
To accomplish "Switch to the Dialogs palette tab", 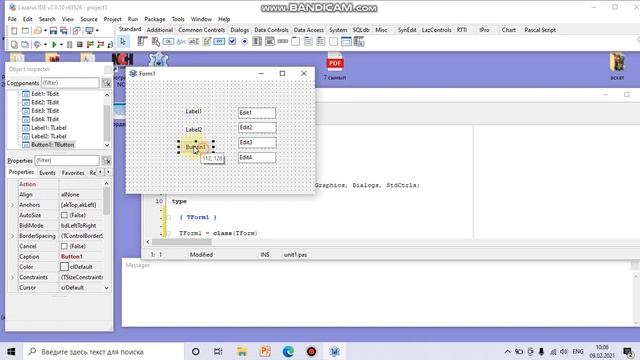I will click(239, 30).
